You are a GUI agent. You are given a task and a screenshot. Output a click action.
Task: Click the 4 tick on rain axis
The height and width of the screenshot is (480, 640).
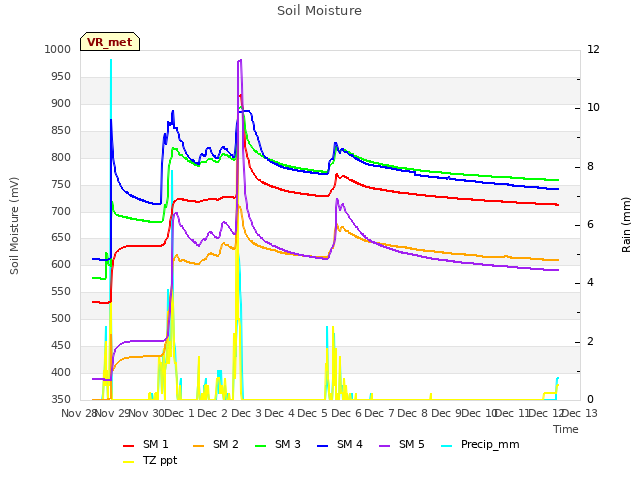[x=590, y=282]
